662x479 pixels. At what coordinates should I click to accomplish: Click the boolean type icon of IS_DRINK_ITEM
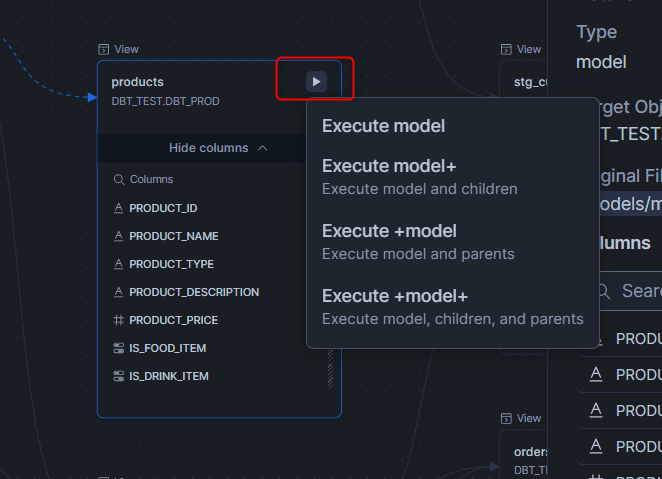pyautogui.click(x=119, y=376)
